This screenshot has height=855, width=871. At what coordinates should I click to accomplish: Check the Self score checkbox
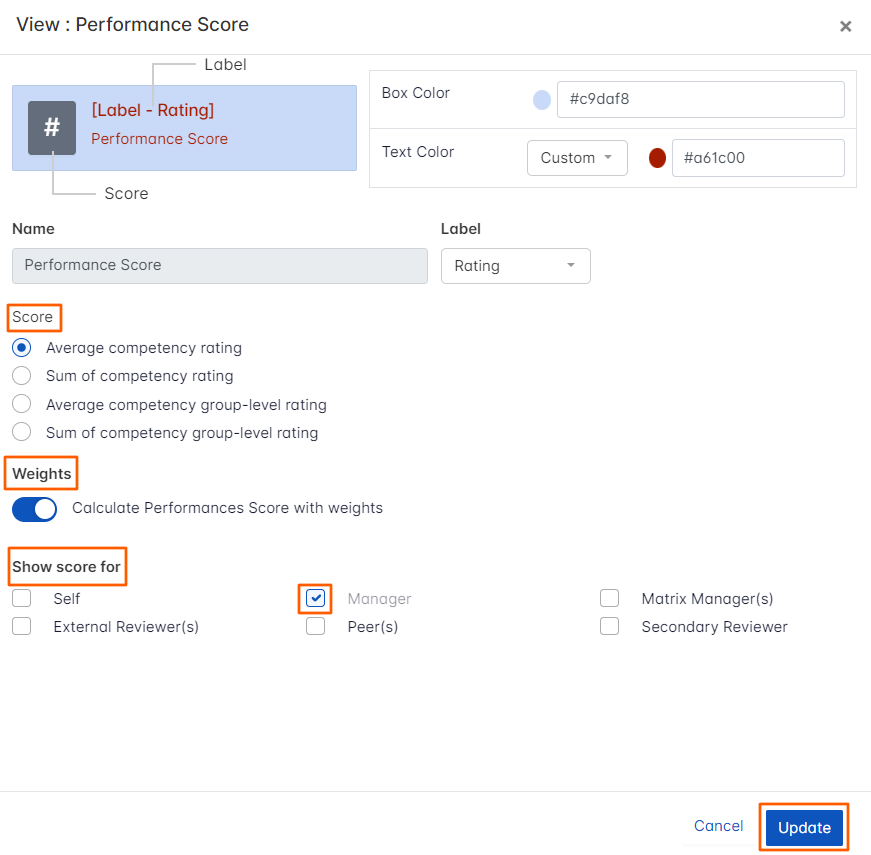coord(22,599)
